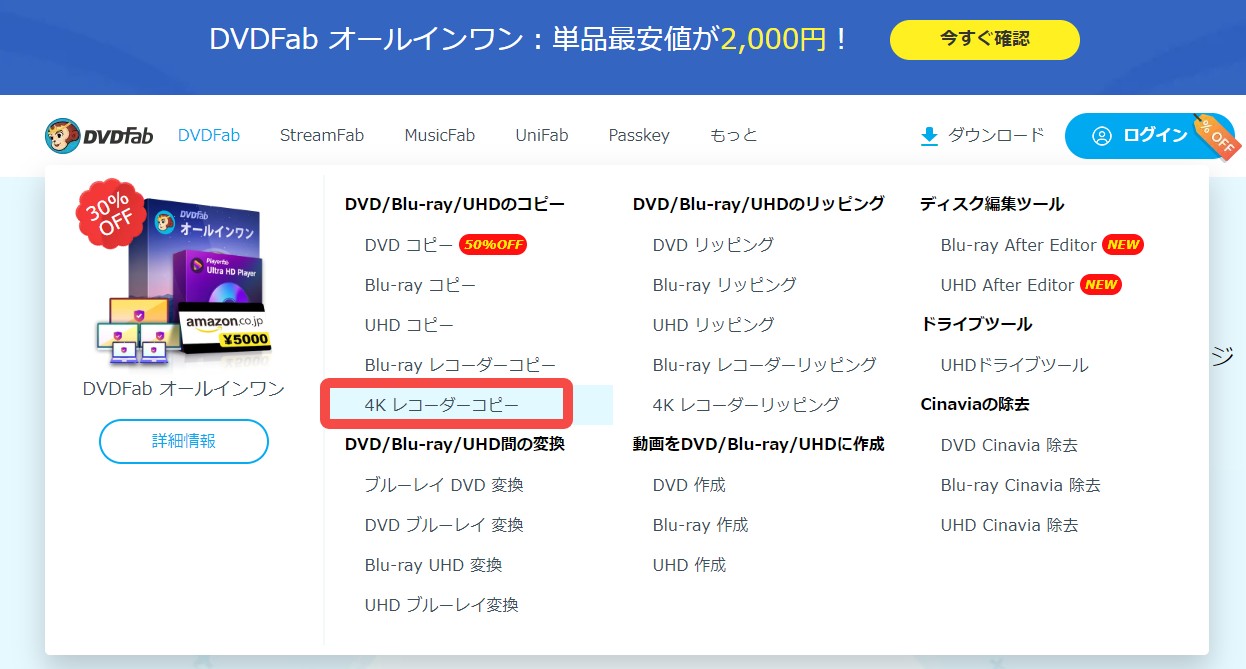Open the UniFab navigation menu
The image size is (1246, 669).
point(542,135)
